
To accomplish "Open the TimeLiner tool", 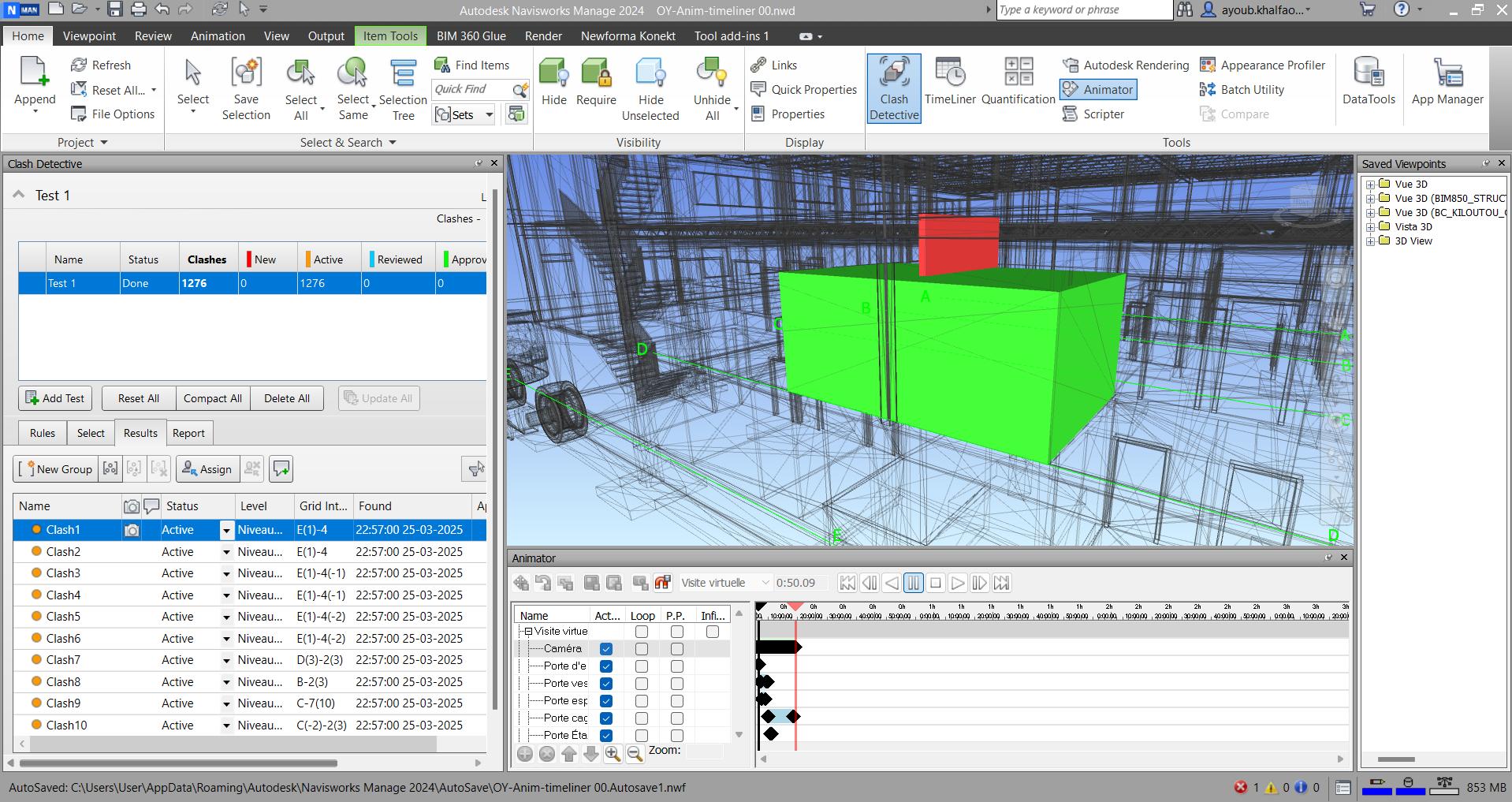I will point(950,83).
